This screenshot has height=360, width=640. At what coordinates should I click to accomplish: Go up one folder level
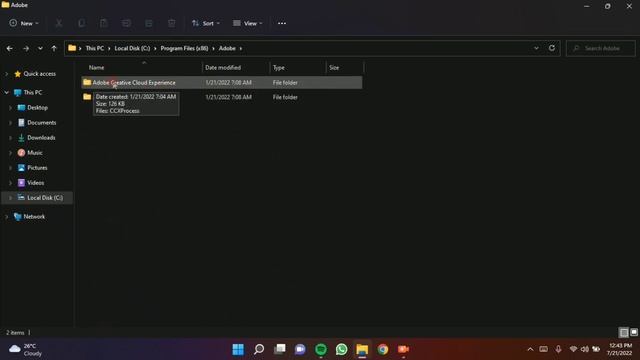point(54,48)
